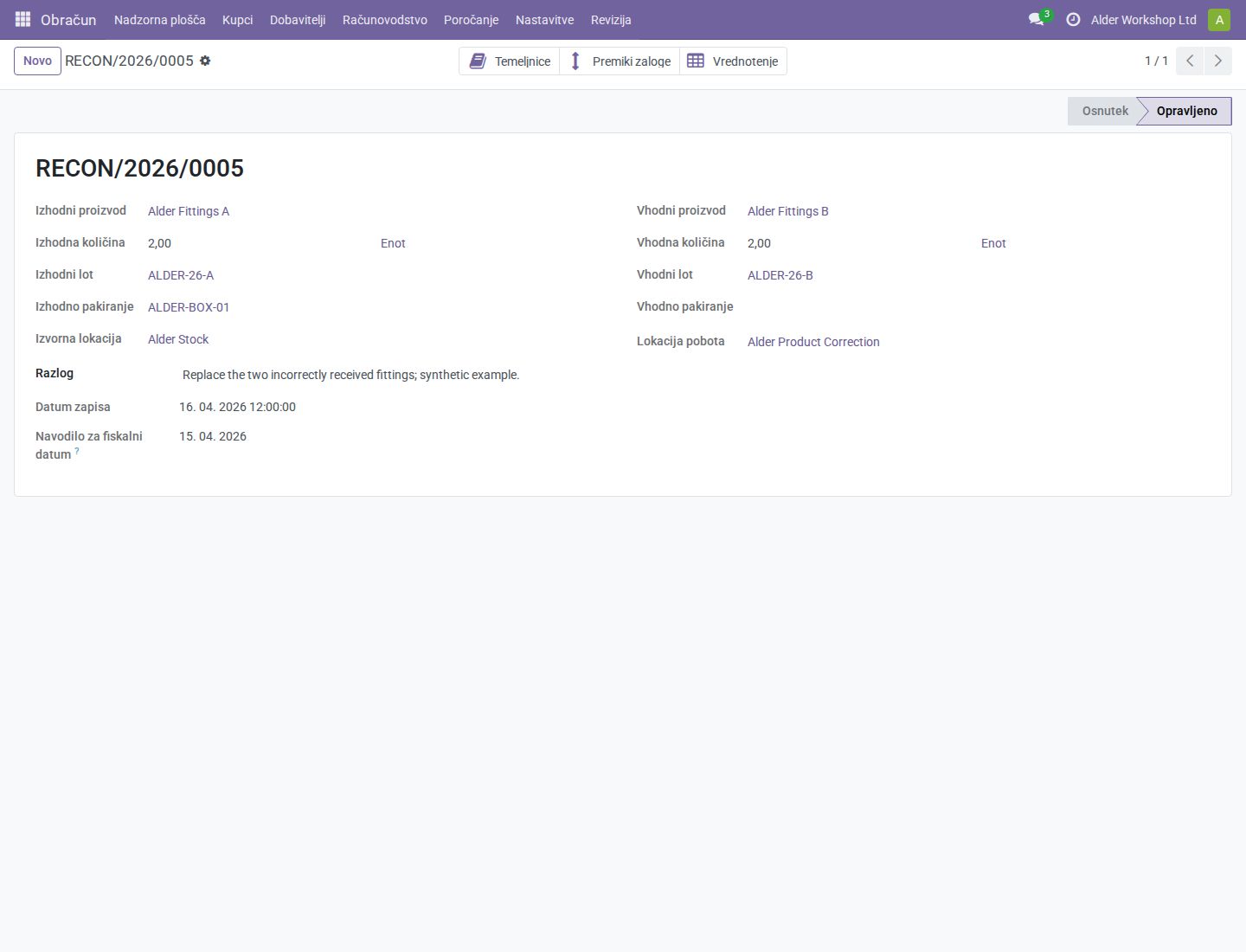The image size is (1246, 952).
Task: Click the fiscal date help question mark
Action: (77, 451)
